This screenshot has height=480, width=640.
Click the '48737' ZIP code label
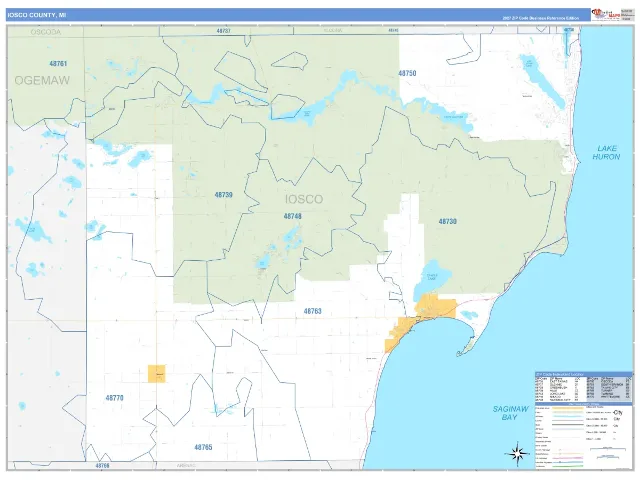pos(223,31)
